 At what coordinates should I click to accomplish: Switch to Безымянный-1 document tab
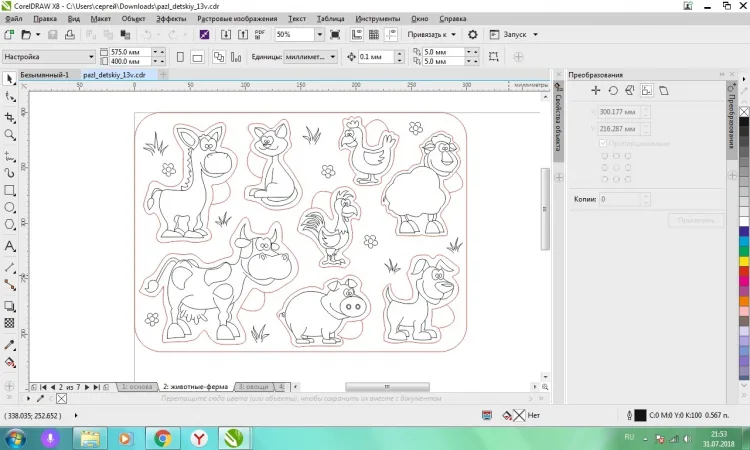44,75
